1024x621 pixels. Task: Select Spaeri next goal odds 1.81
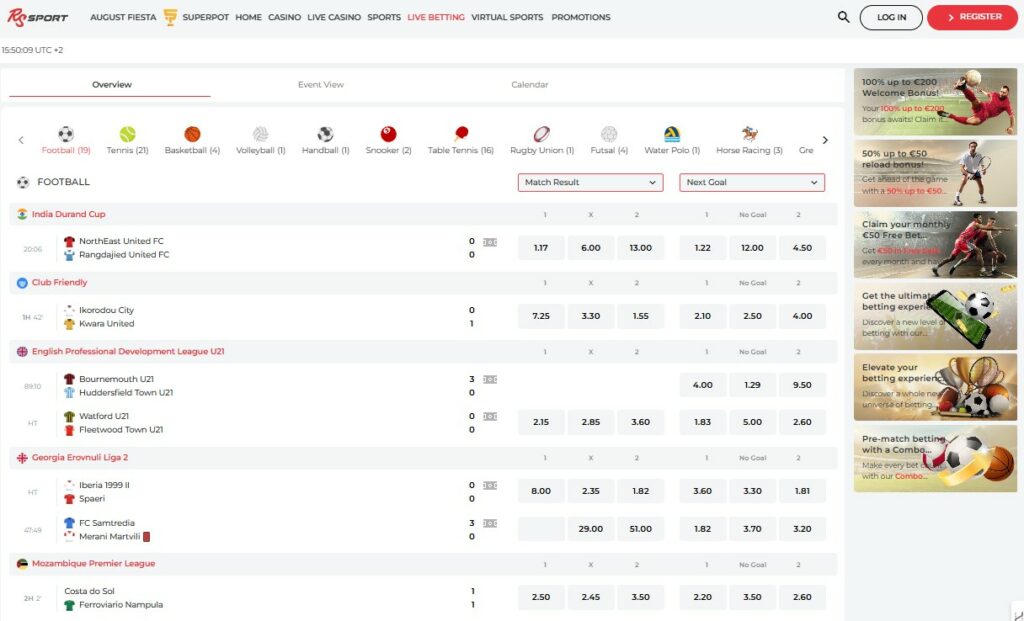coord(802,491)
